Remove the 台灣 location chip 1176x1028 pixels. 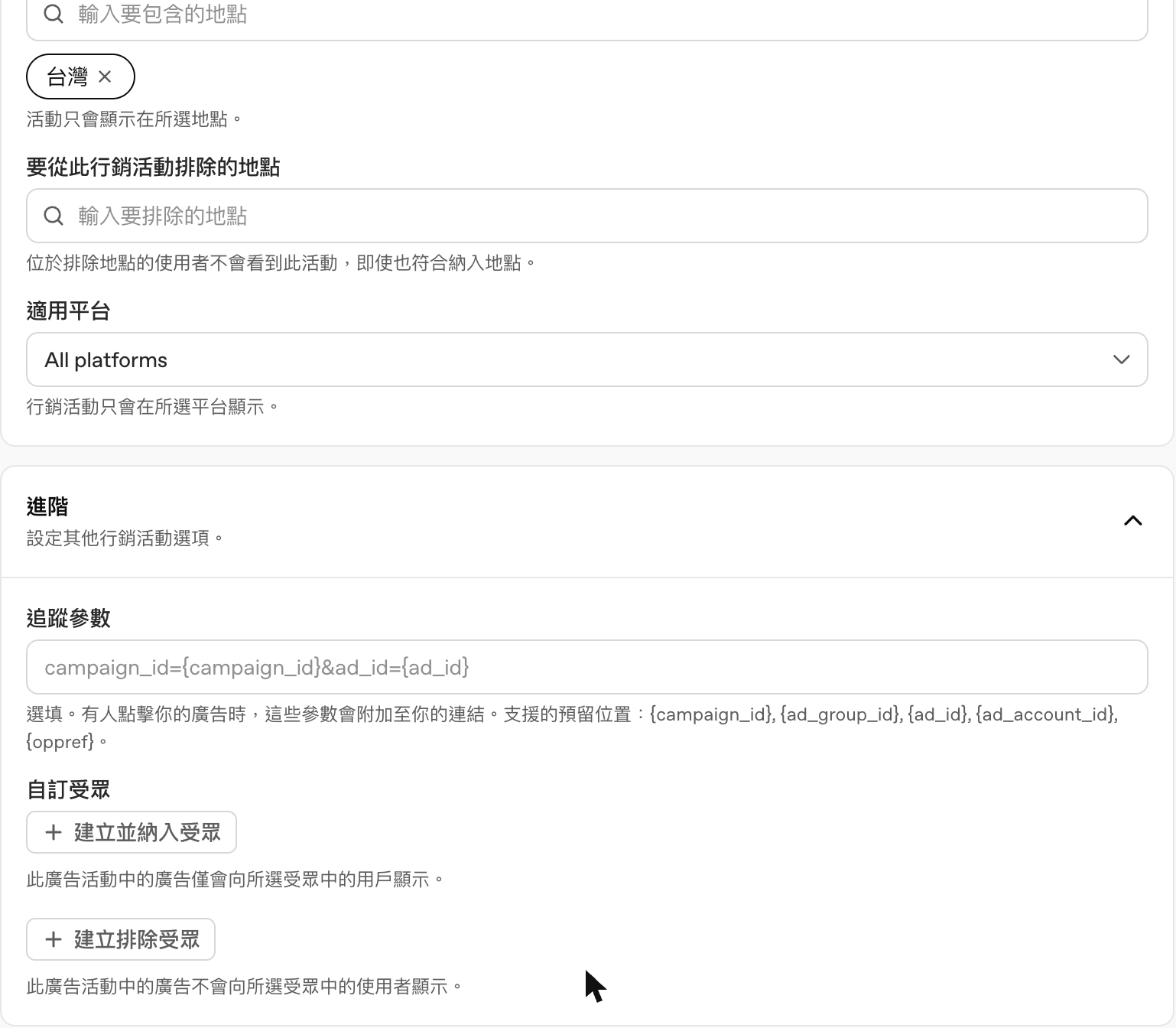(x=105, y=76)
